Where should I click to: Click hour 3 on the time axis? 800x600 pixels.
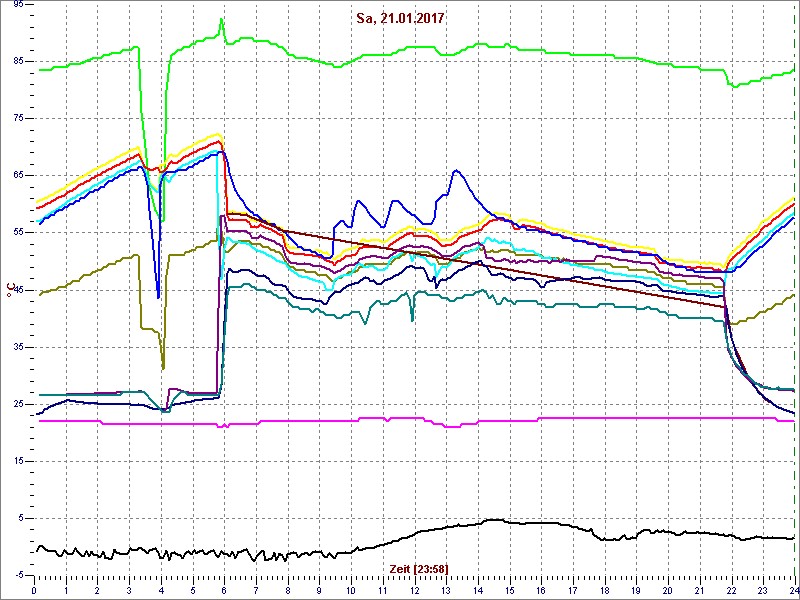click(x=129, y=590)
